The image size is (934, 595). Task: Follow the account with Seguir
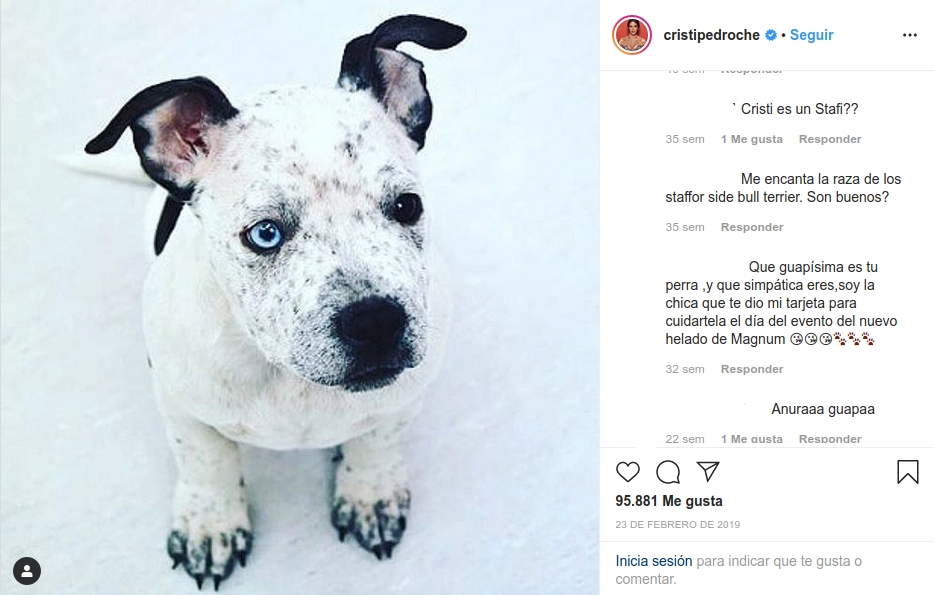tap(811, 35)
